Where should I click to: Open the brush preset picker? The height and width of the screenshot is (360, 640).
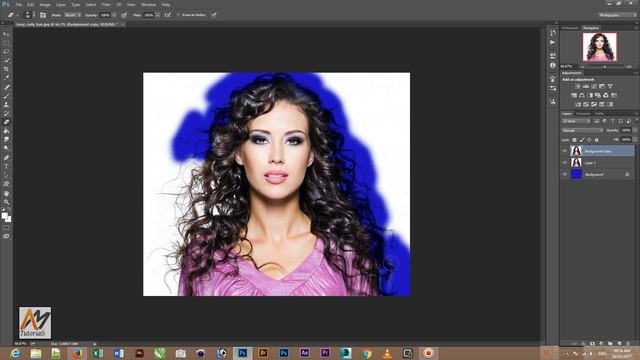[28, 15]
